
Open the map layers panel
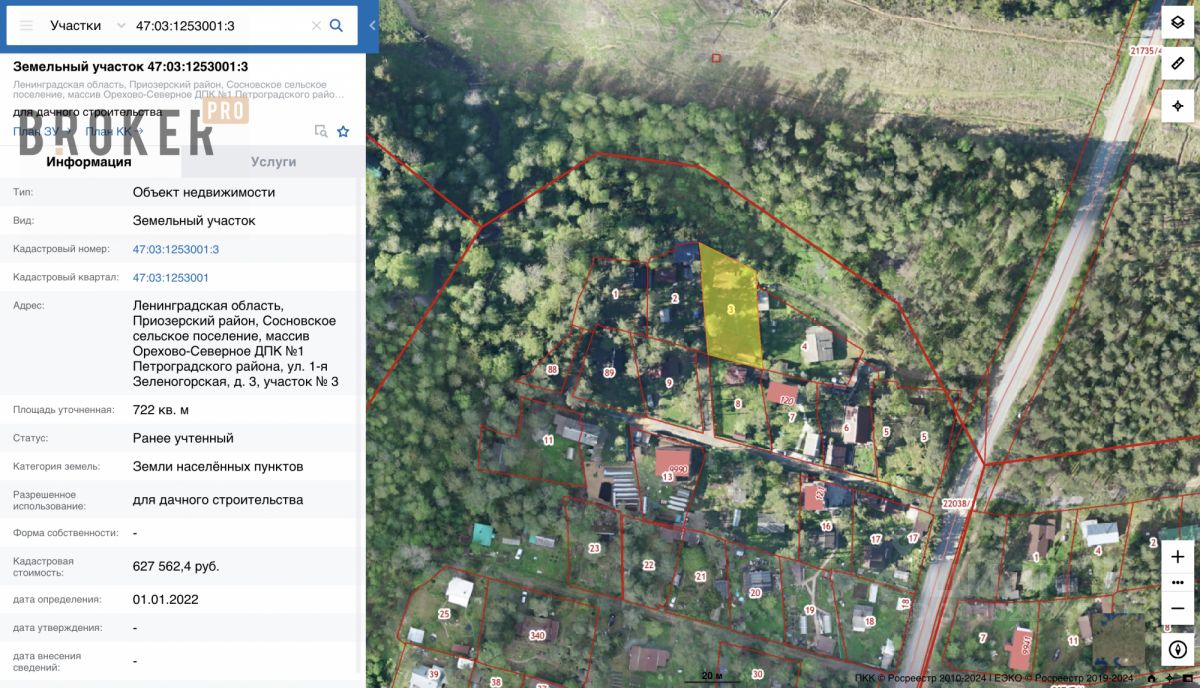click(1177, 22)
